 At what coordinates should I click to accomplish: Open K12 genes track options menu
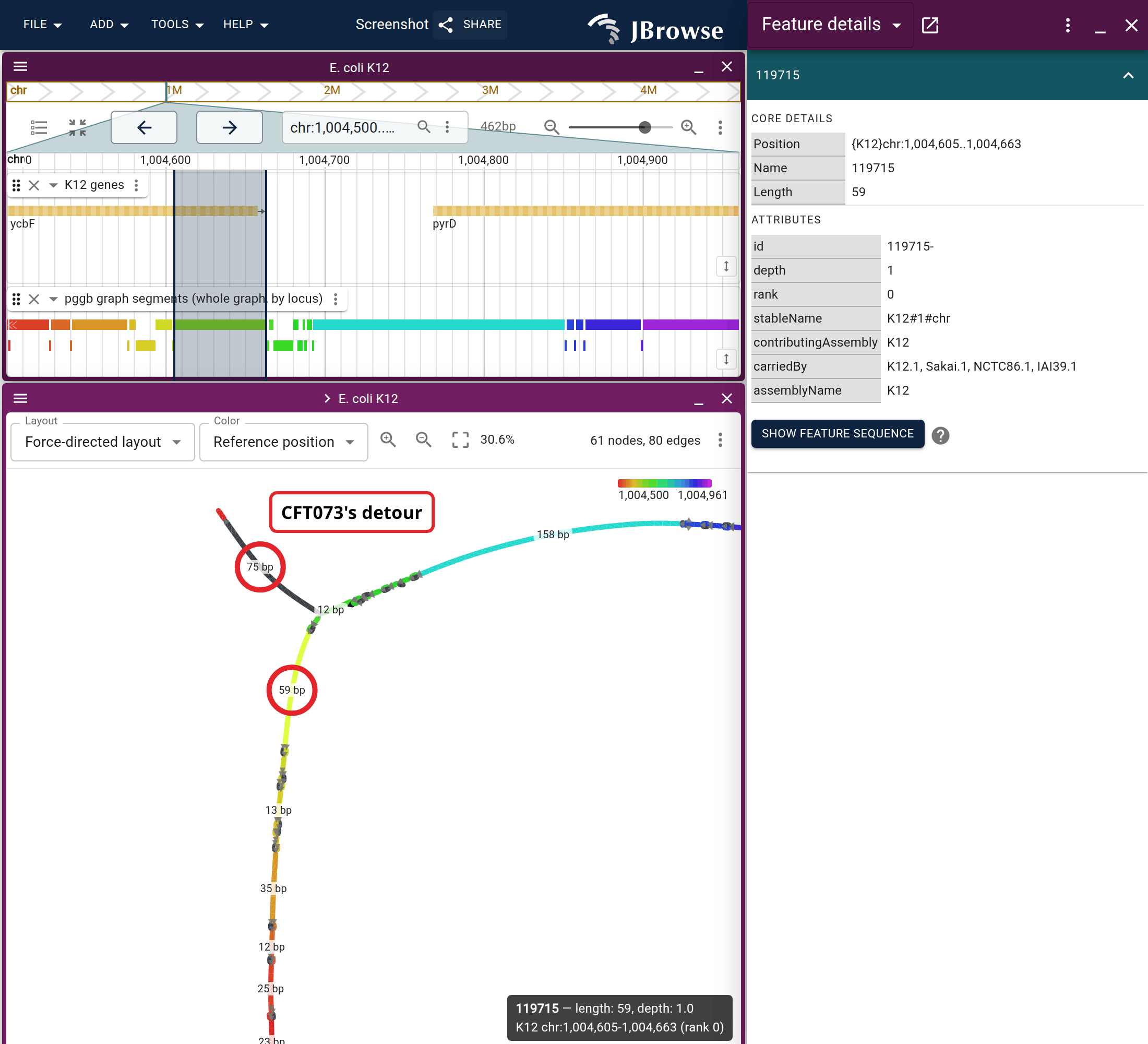pos(136,185)
